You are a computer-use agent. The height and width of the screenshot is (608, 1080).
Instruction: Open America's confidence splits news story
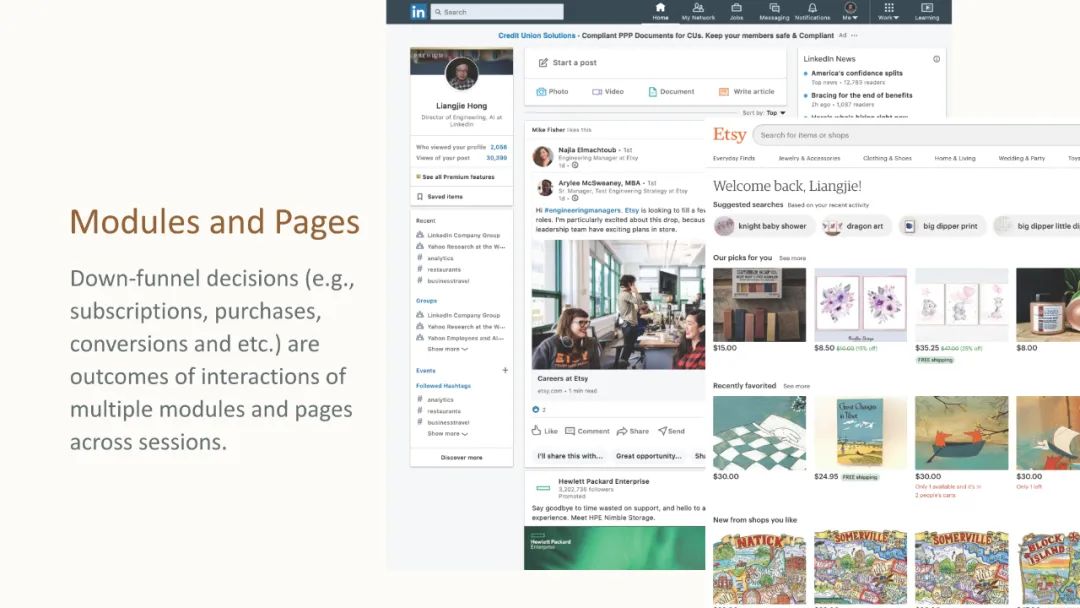point(856,73)
